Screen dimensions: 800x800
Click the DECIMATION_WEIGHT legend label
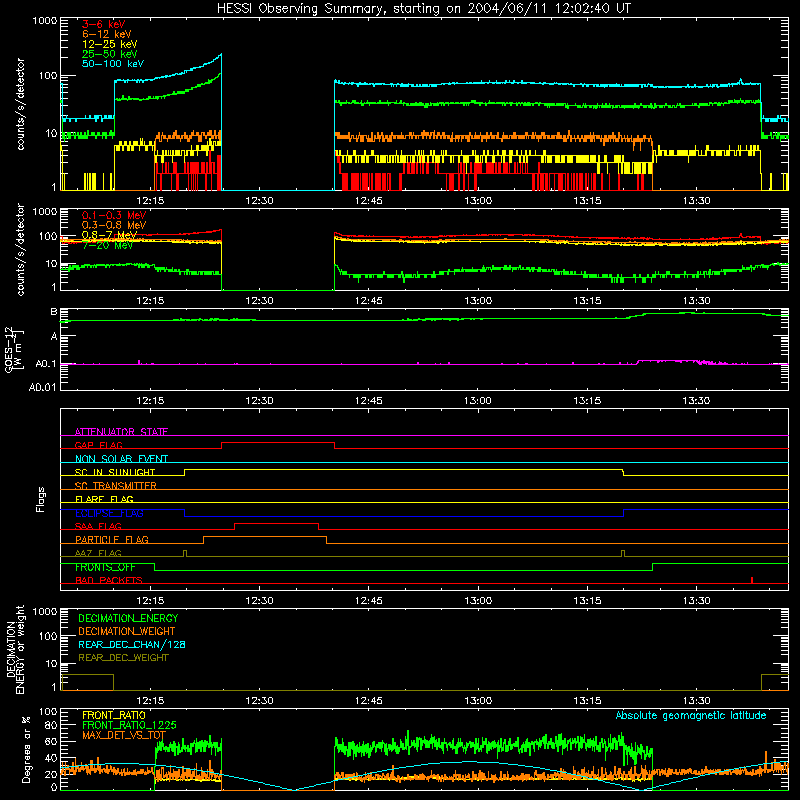pos(127,631)
